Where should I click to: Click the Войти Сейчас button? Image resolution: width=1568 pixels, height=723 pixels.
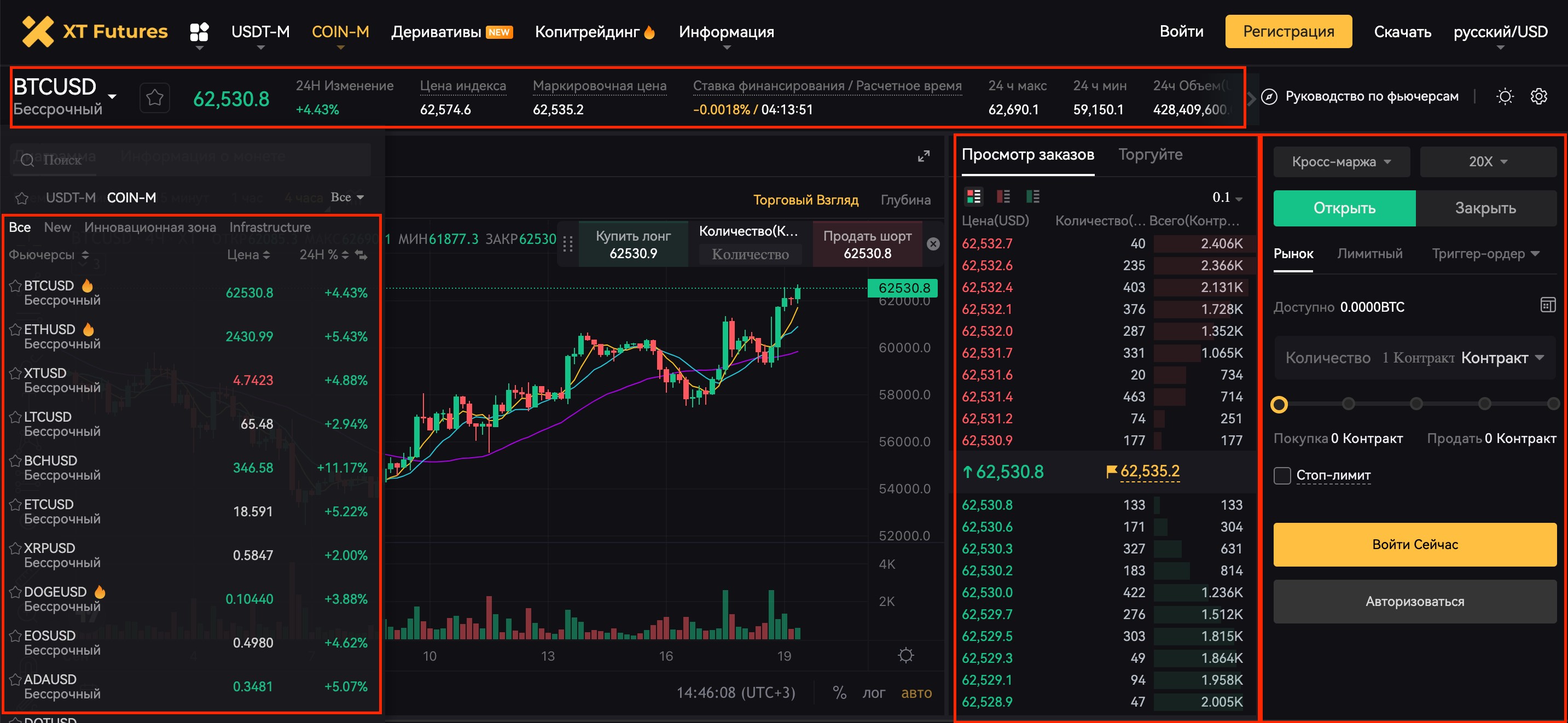[1415, 545]
